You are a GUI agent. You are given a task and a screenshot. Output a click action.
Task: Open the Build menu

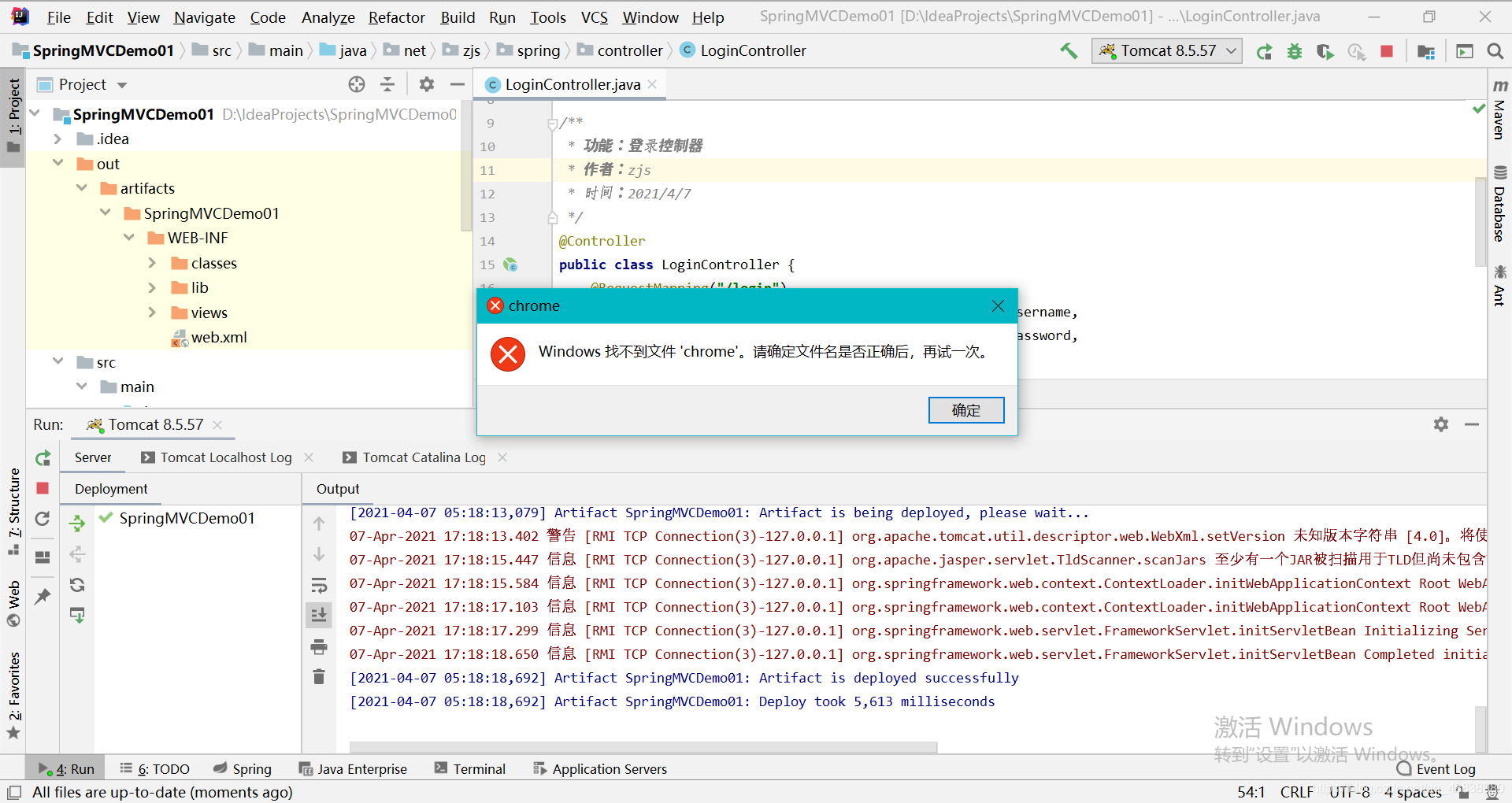pyautogui.click(x=458, y=17)
